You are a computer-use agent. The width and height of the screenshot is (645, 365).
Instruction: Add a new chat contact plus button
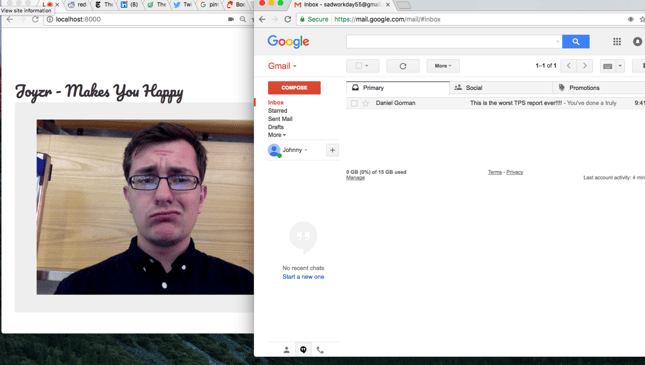click(332, 150)
